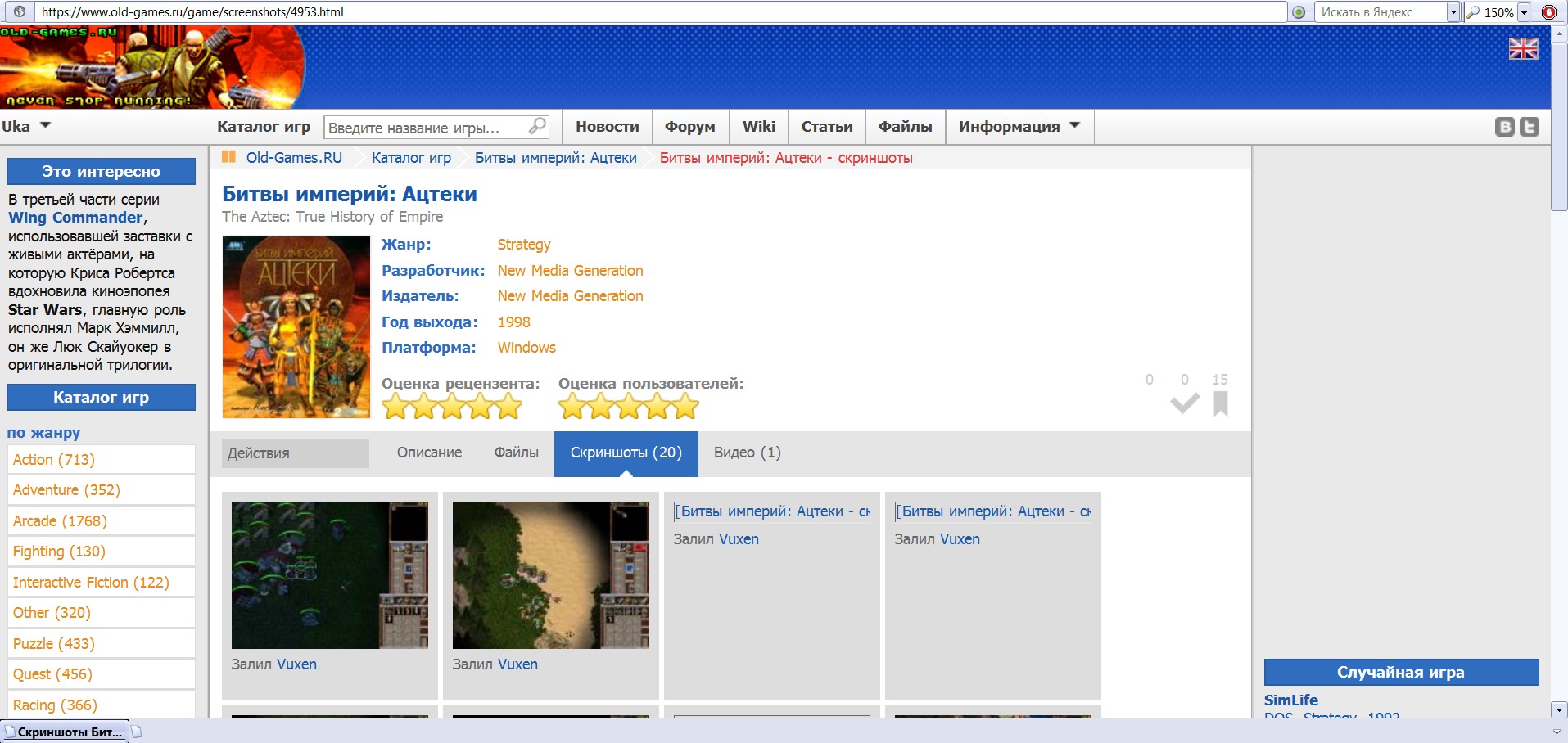Click the expand chevron in the bottom-right corner
1568x743 pixels.
pyautogui.click(x=1557, y=732)
